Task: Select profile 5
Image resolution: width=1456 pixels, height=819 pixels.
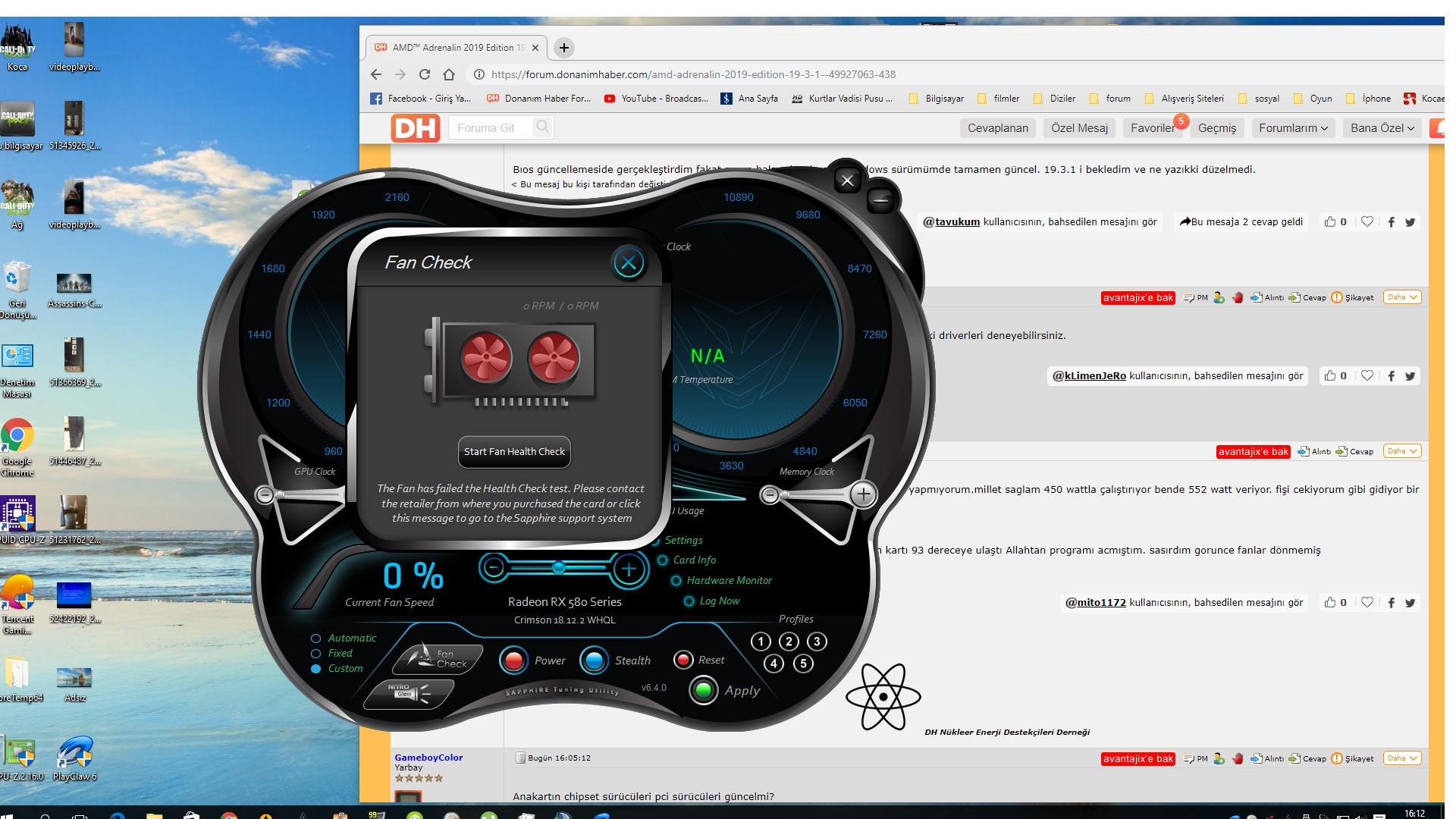Action: (803, 664)
